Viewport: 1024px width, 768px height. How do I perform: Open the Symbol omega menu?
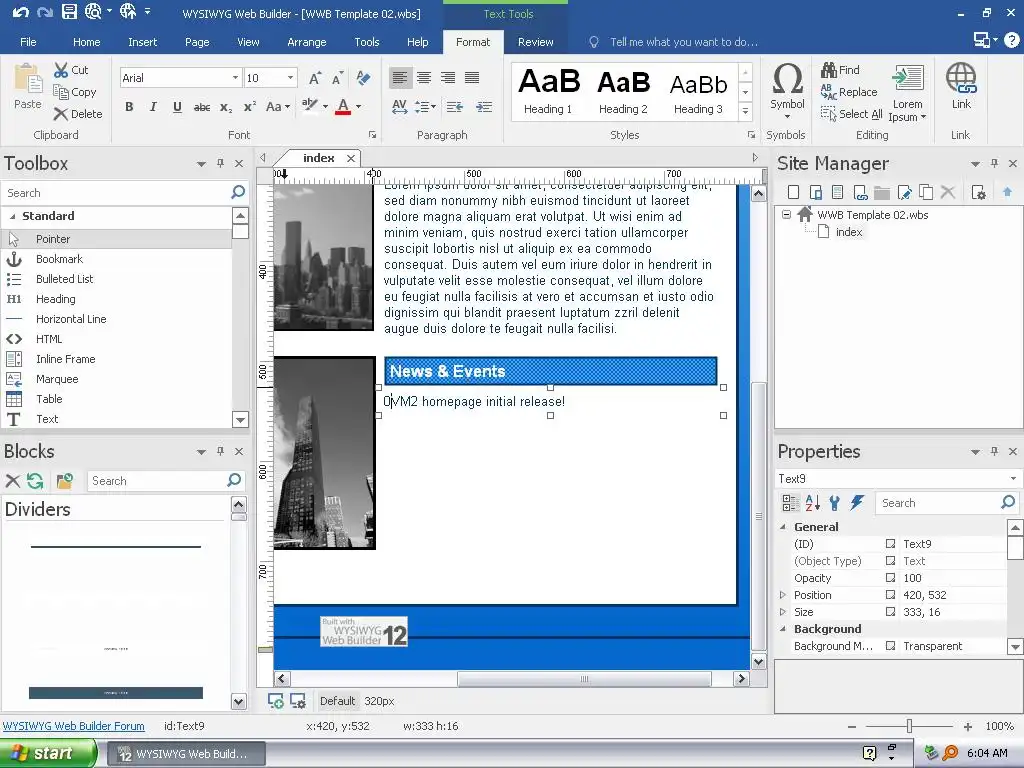(787, 90)
